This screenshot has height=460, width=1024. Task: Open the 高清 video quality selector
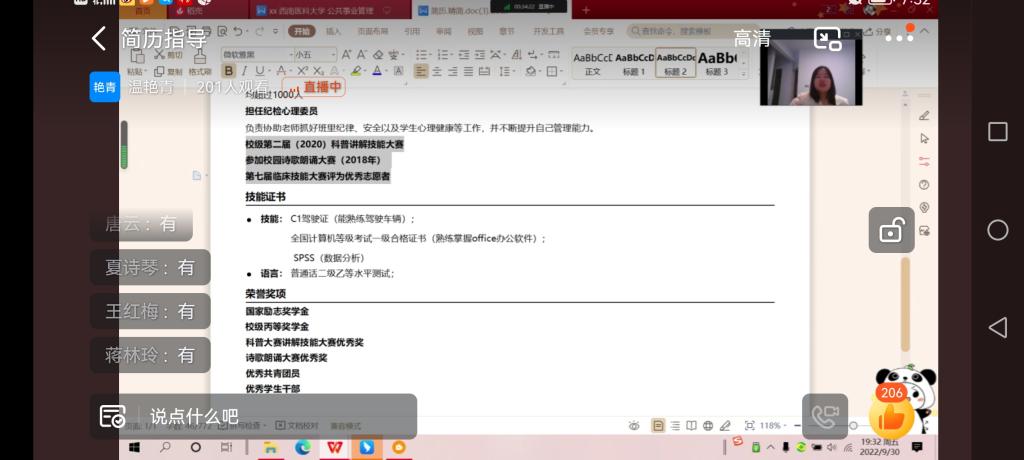tap(752, 39)
